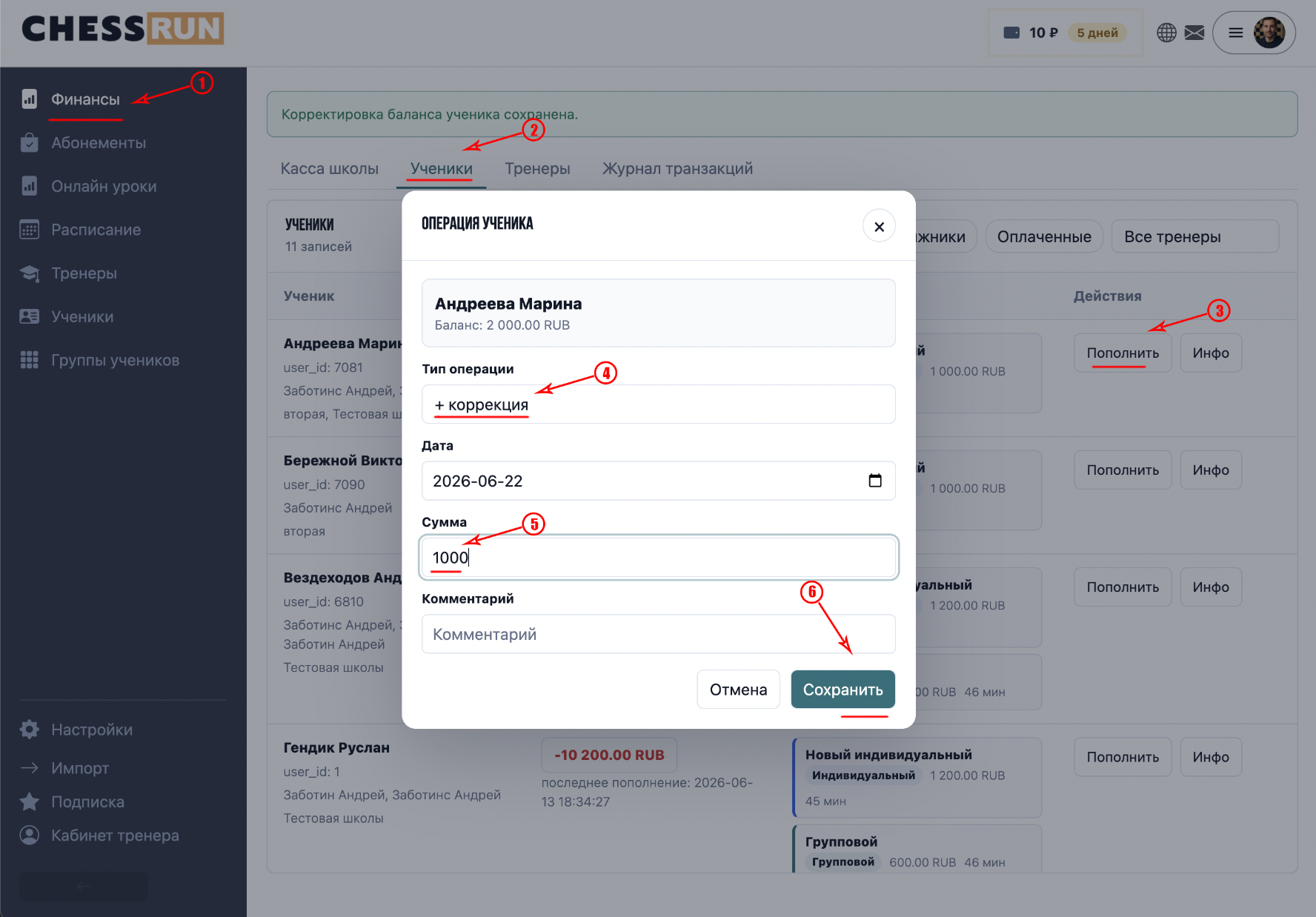Click the Настройки gear icon

tap(29, 730)
